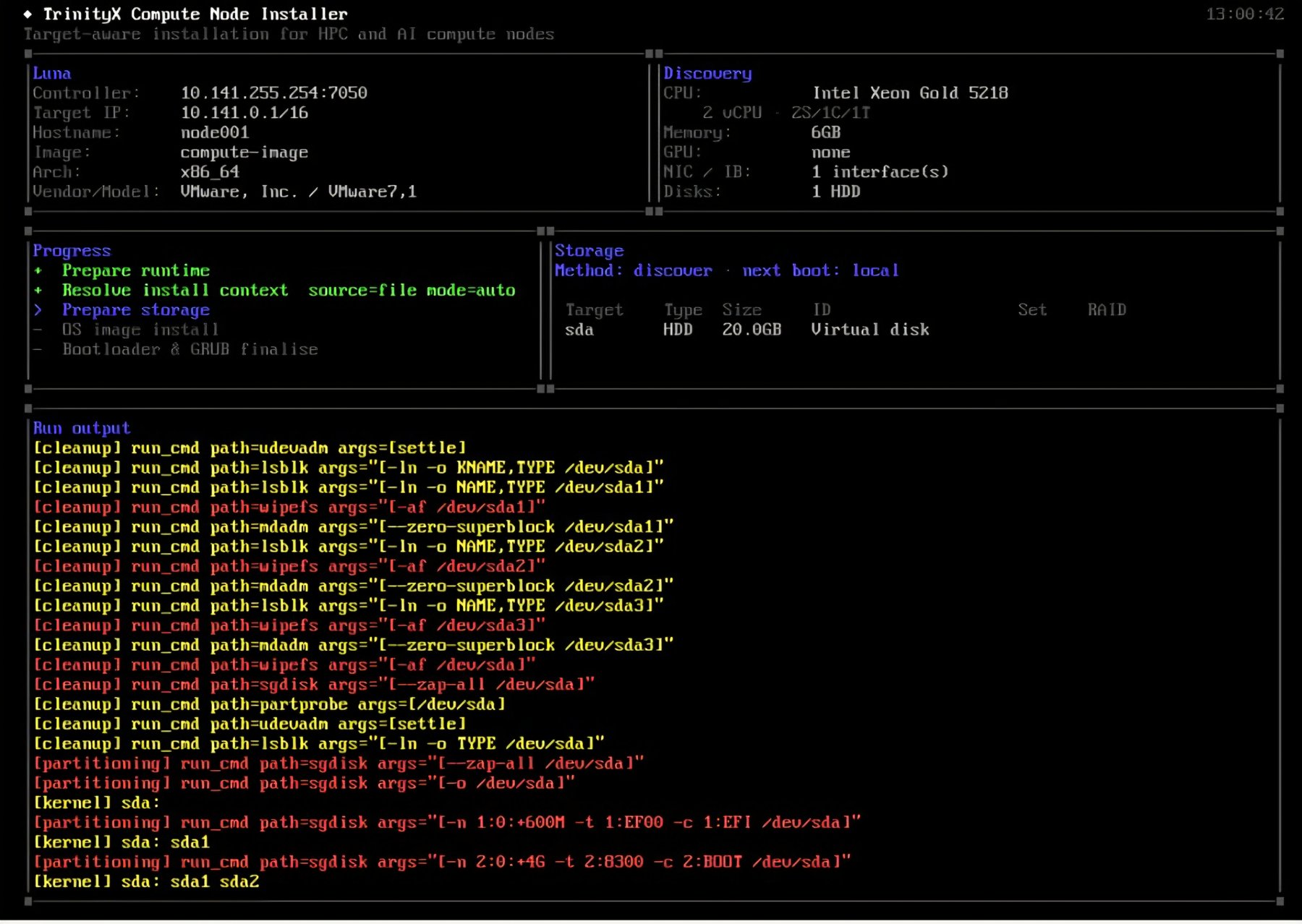Click the last log line 'sda: sda1 sda2'
This screenshot has width=1302, height=924.
[x=146, y=881]
